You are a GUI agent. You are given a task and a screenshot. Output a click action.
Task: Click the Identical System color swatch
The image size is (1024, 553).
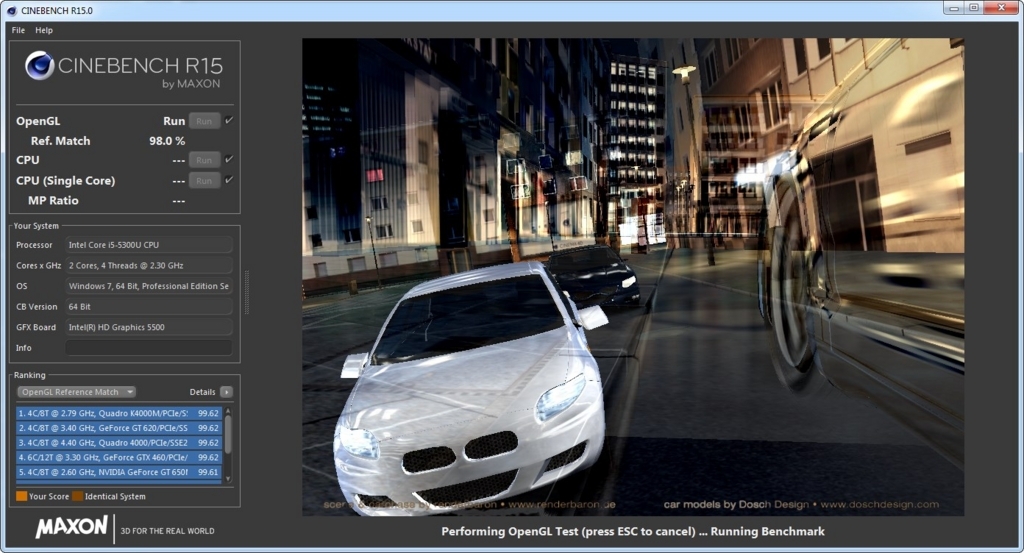click(77, 496)
